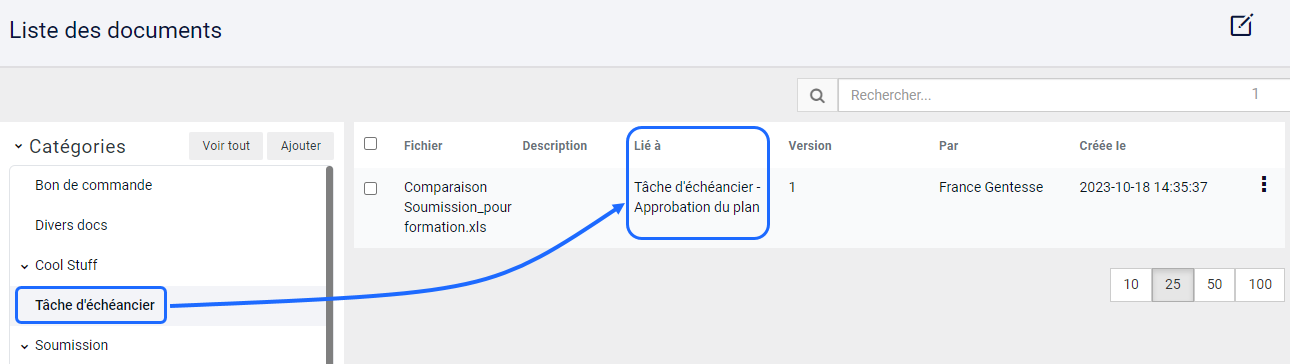Click the Ajouter button
The width and height of the screenshot is (1290, 364).
[x=301, y=146]
